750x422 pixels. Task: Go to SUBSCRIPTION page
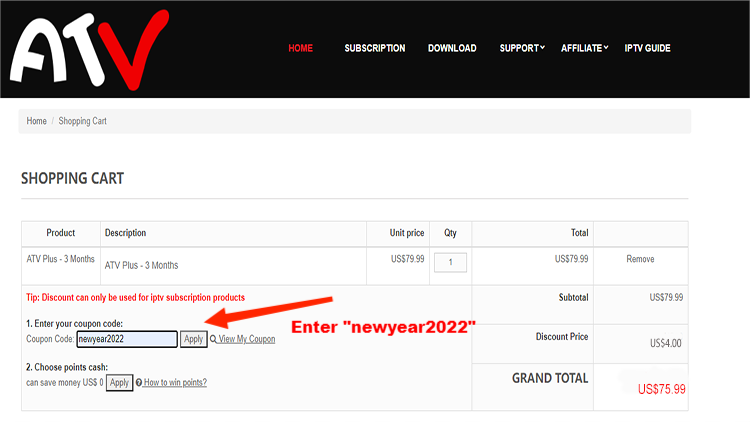375,48
